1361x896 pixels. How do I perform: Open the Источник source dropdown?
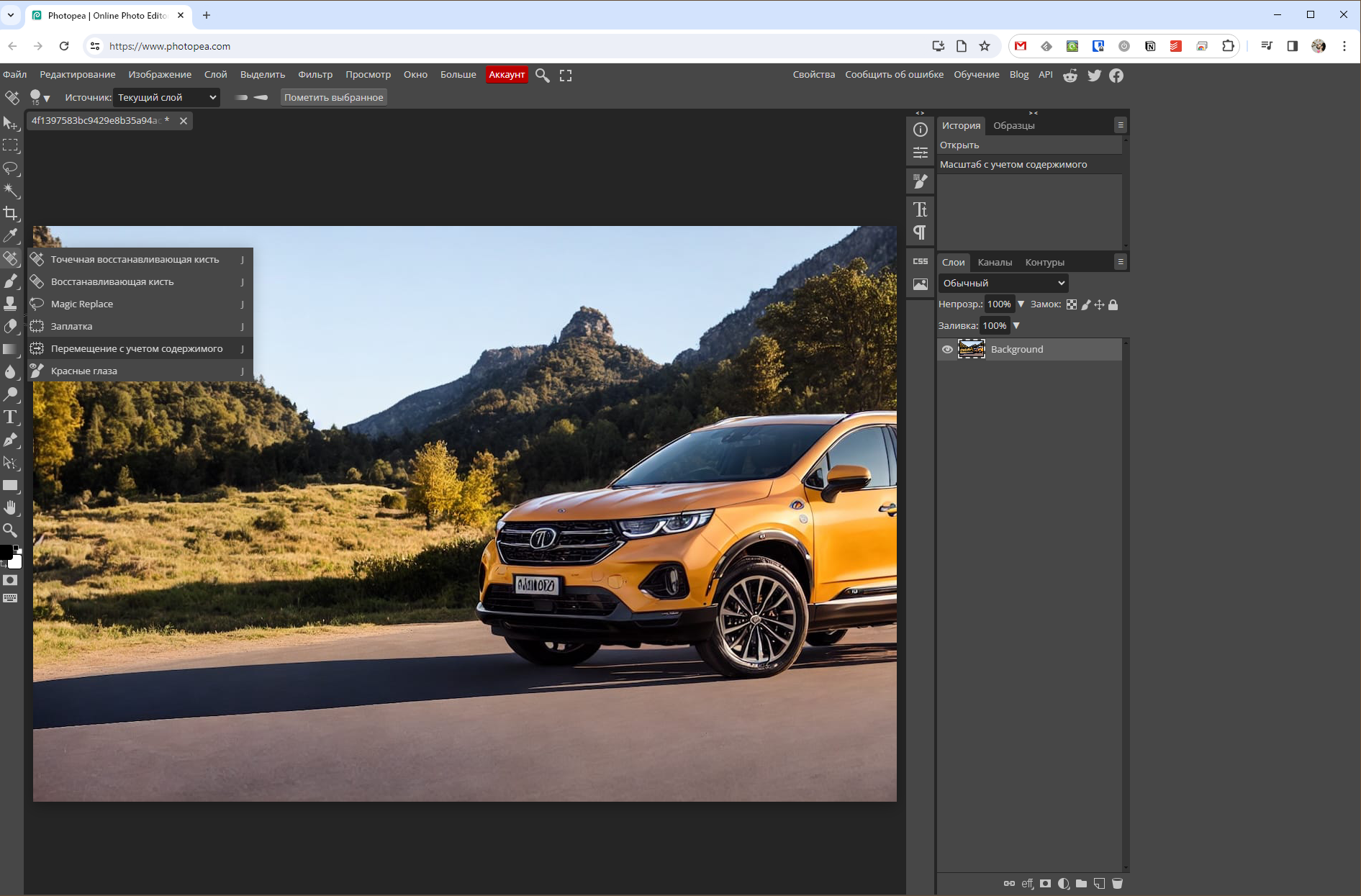pyautogui.click(x=166, y=97)
